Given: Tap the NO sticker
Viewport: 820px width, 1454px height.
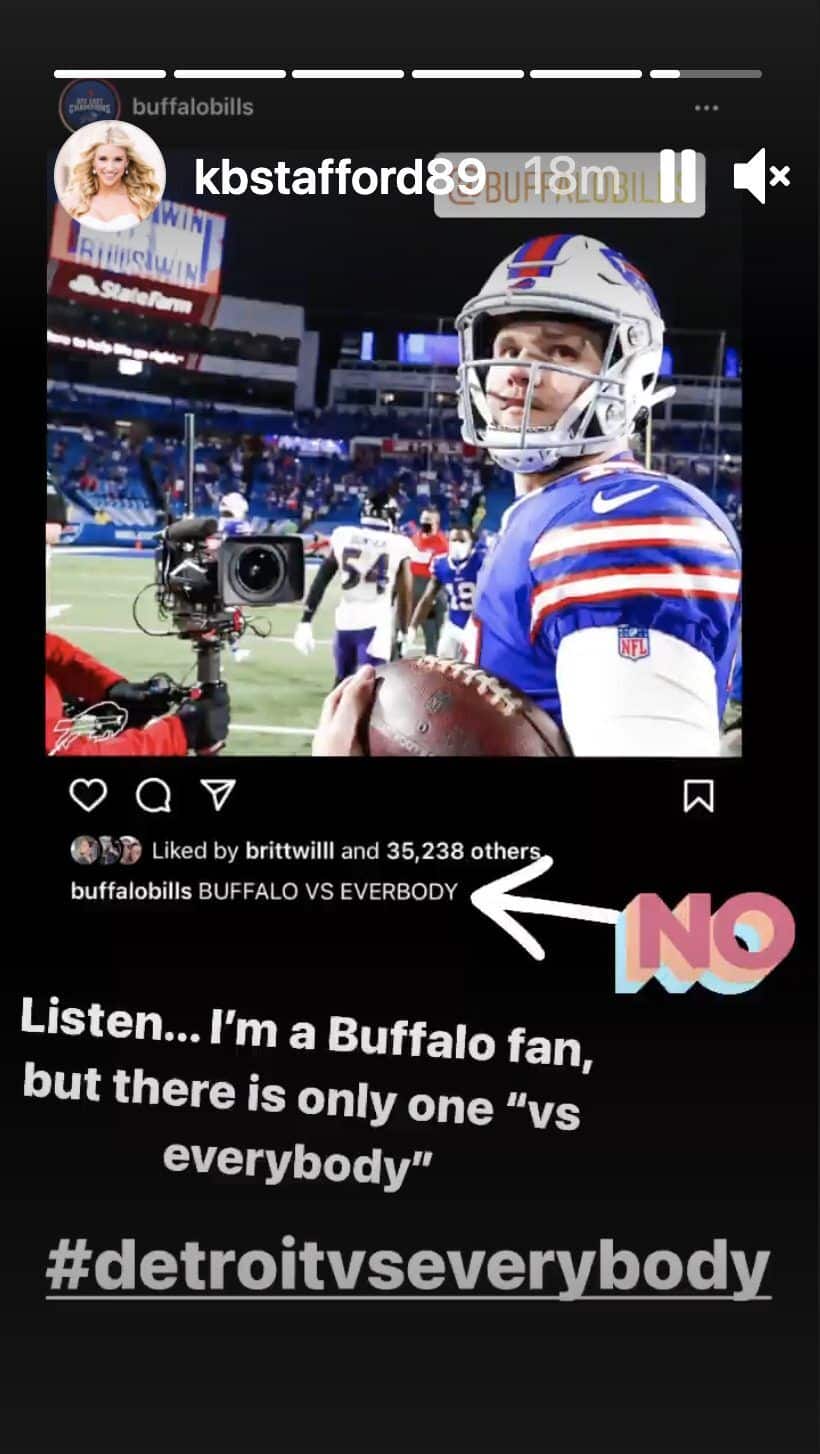Looking at the screenshot, I should (x=705, y=942).
